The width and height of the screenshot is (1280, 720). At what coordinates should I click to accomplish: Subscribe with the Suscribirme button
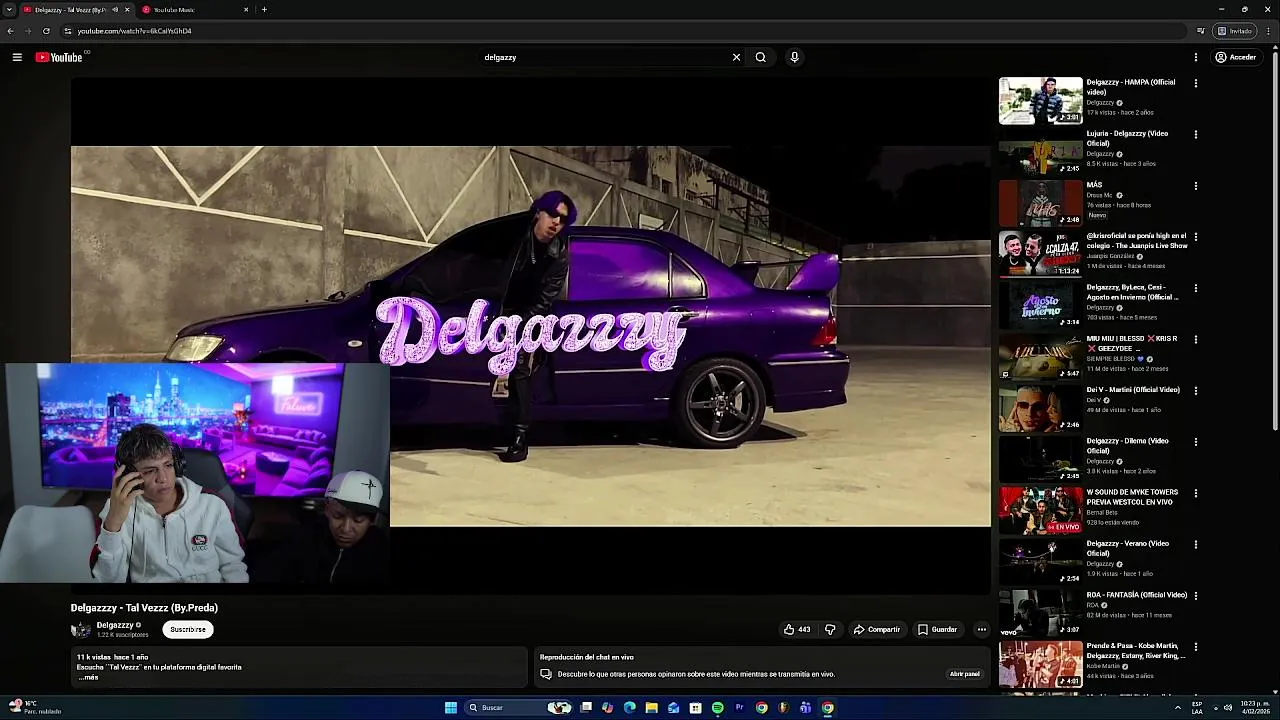[x=188, y=629]
